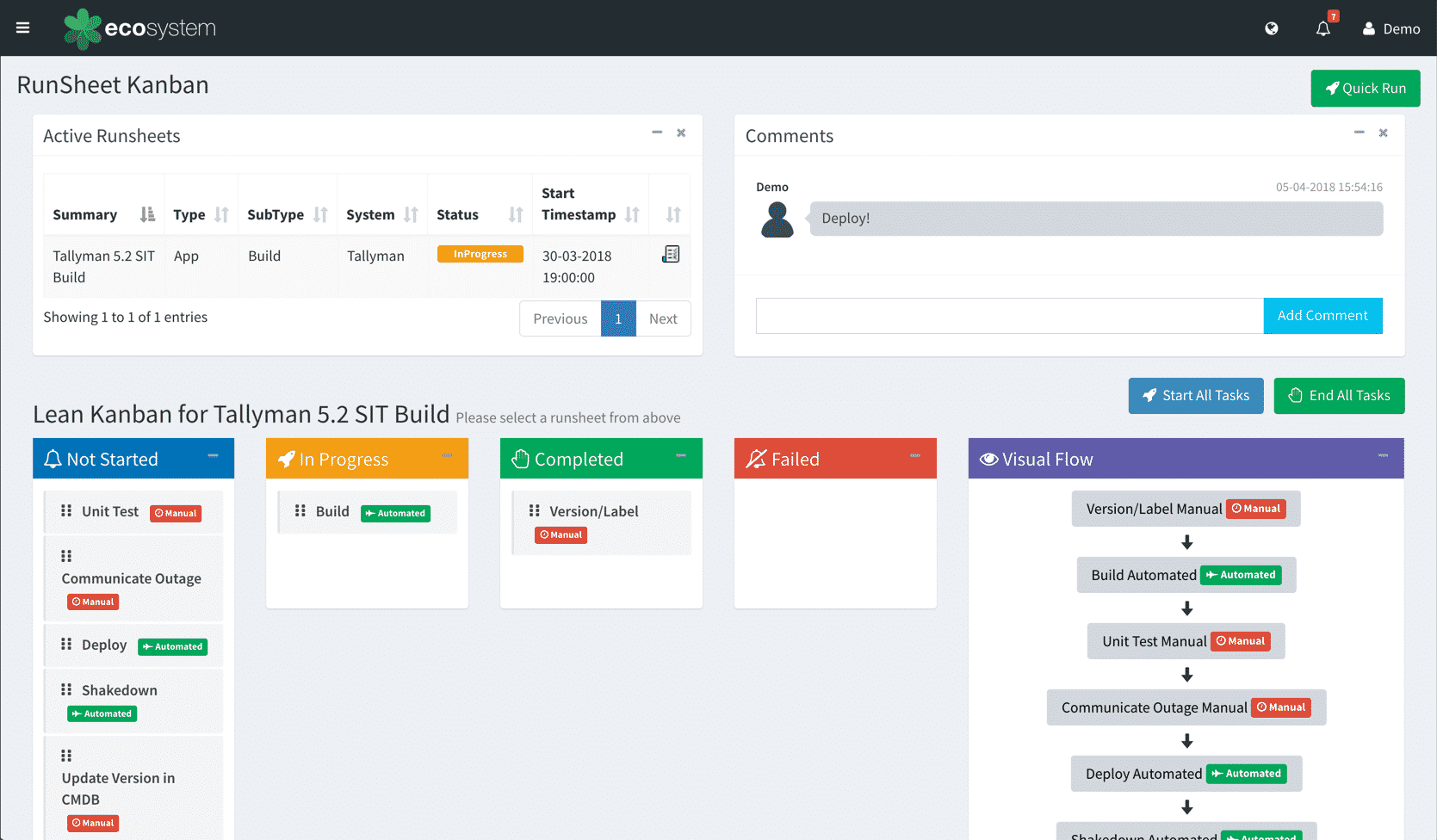Viewport: 1437px width, 840px height.
Task: Open the Demo user menu
Action: pos(1391,28)
